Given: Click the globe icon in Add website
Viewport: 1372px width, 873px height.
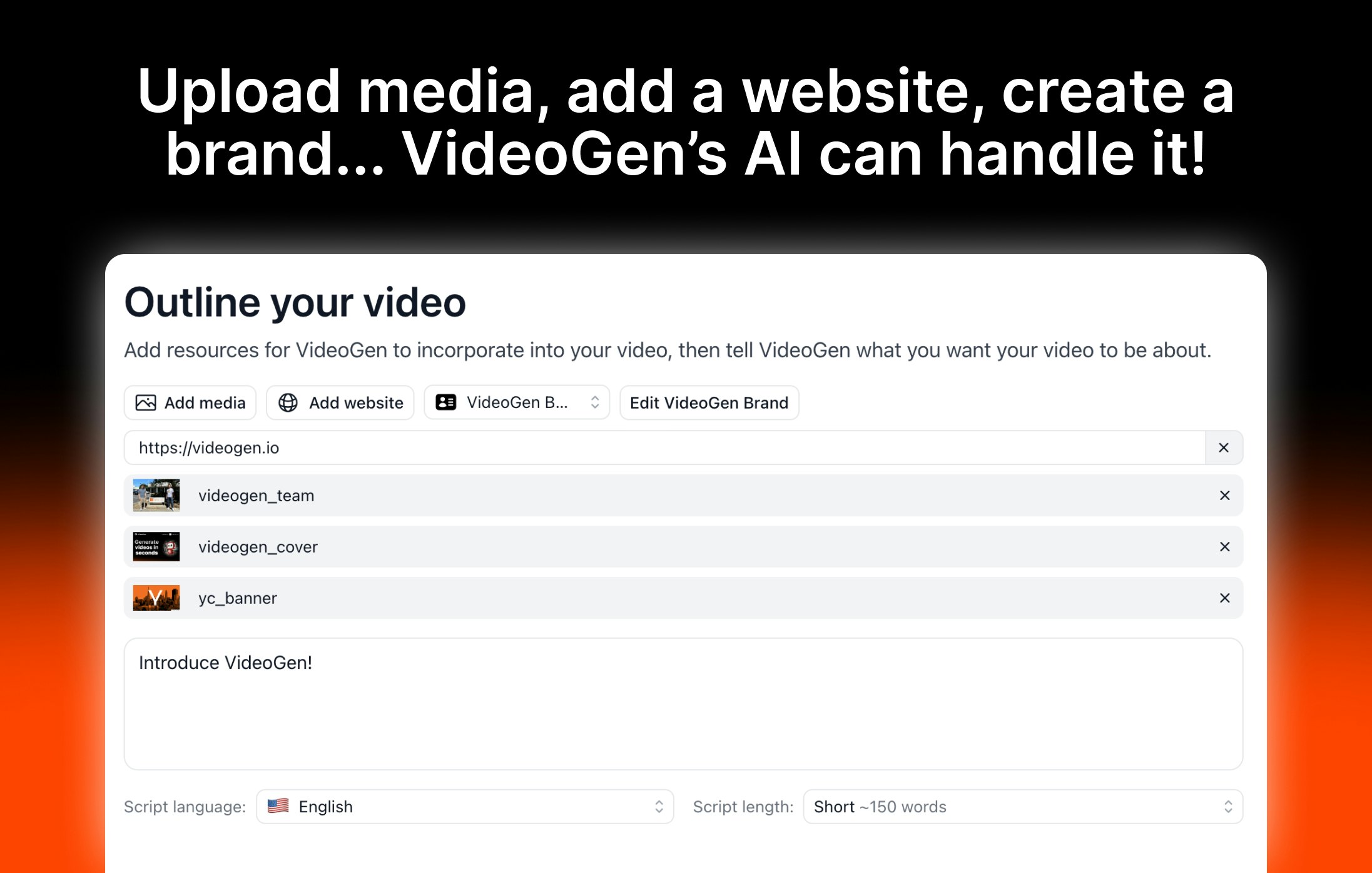Looking at the screenshot, I should (288, 402).
